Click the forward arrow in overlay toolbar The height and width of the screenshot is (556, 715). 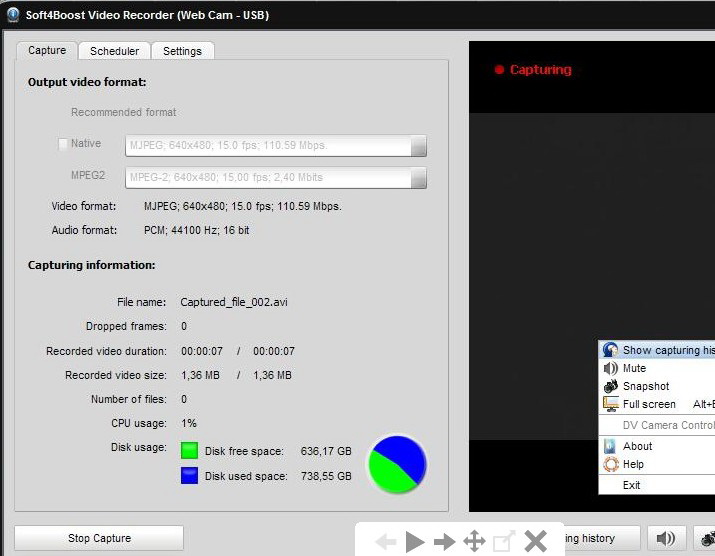[445, 542]
